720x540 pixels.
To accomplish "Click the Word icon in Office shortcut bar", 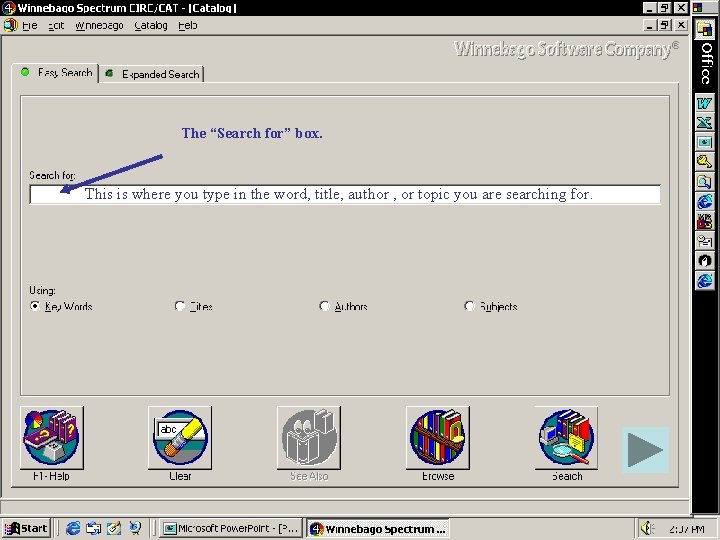I will 704,103.
